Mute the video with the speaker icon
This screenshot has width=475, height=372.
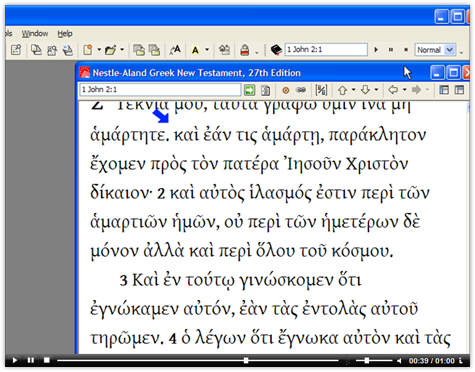click(399, 361)
